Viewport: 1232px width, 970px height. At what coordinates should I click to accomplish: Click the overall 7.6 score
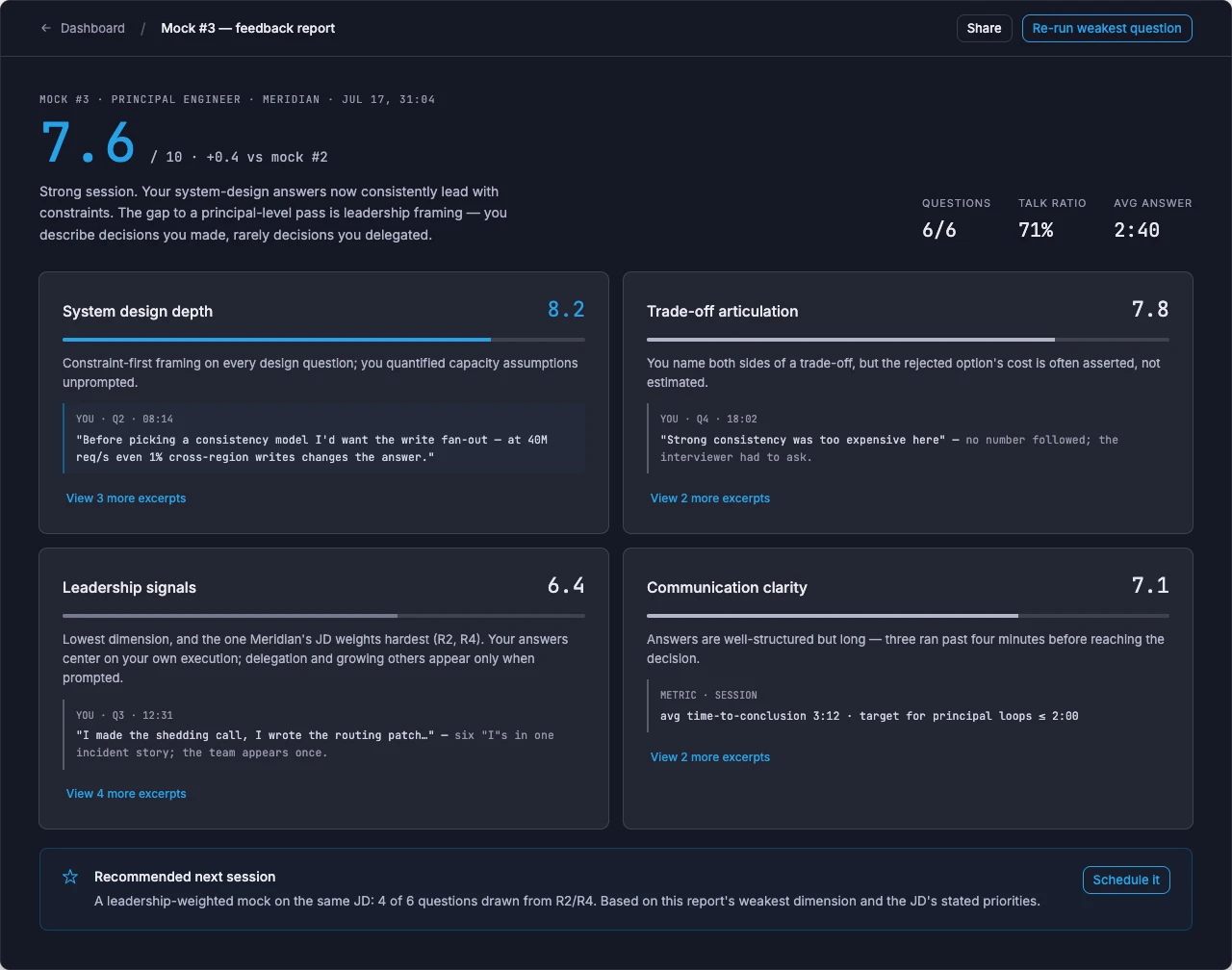point(88,142)
